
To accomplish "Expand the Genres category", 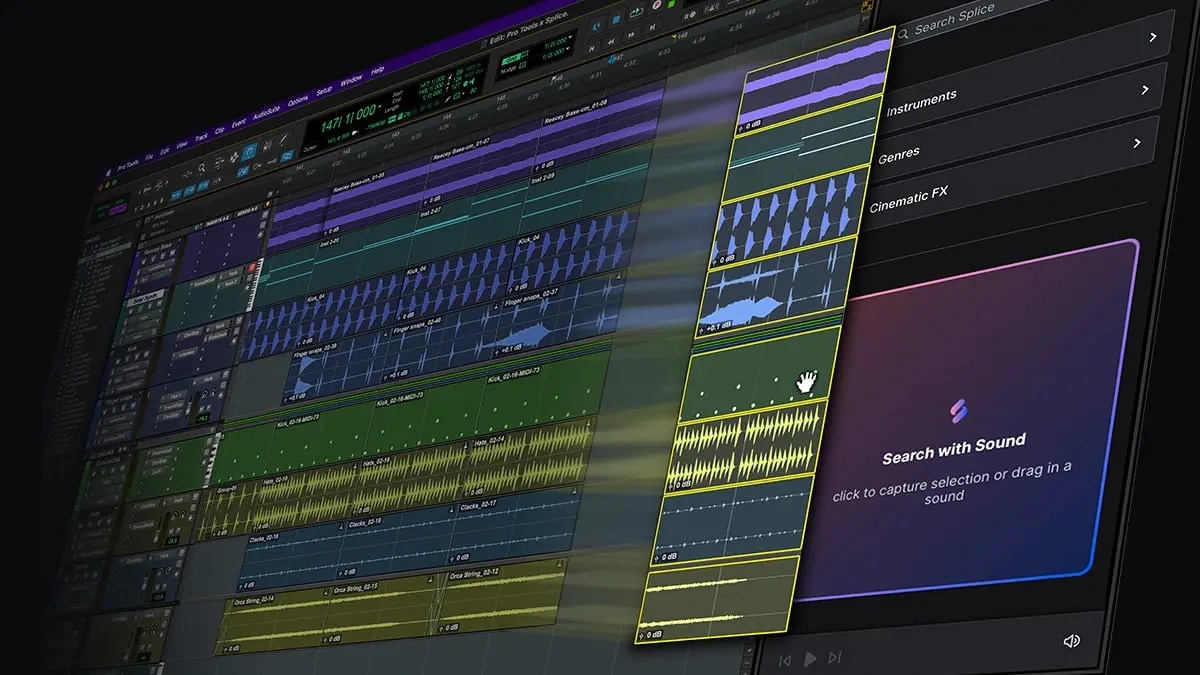I will 1136,143.
